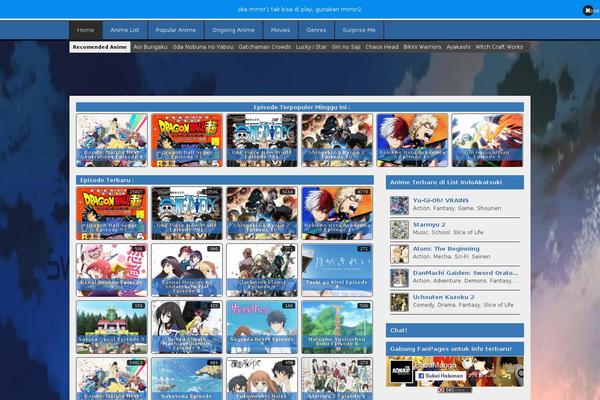Click Anime Terbaru di List IndoAkatsuki header
600x400 pixels.
455,182
